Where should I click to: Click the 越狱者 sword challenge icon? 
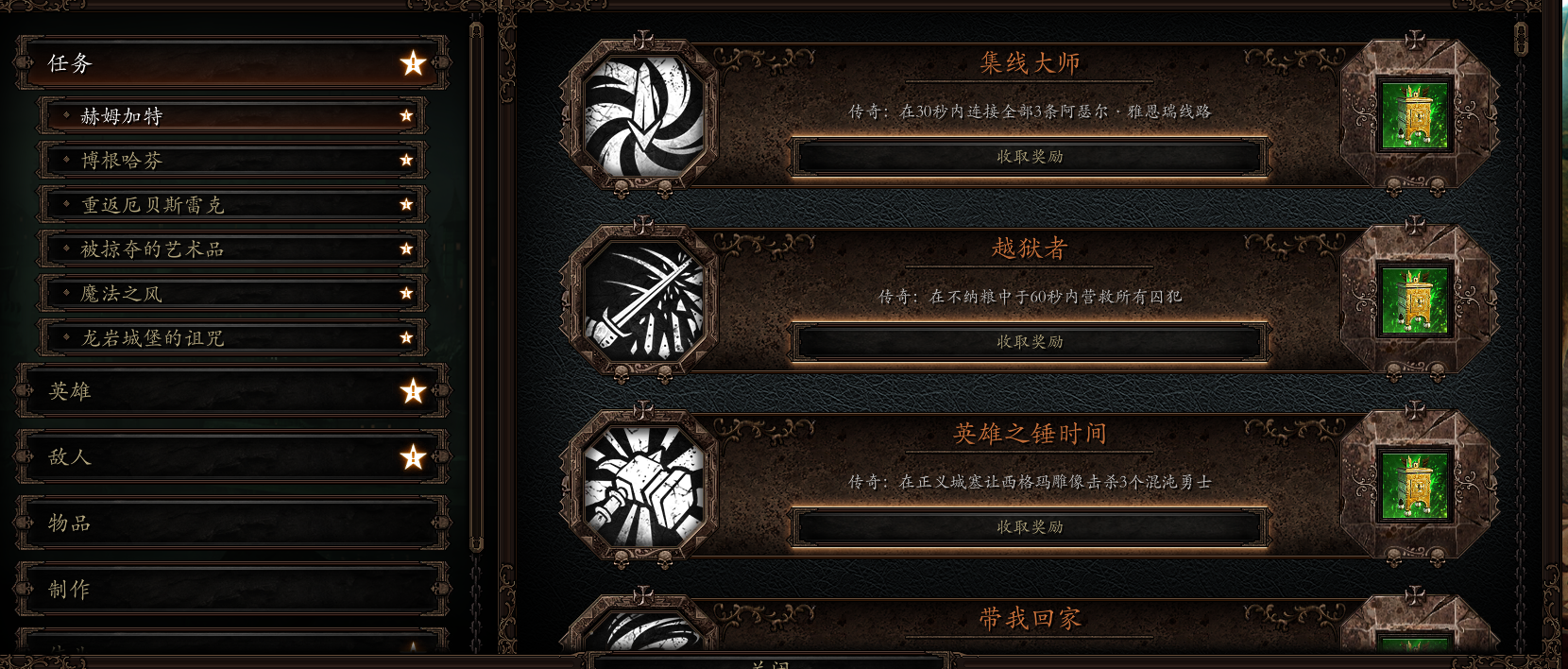pos(643,302)
